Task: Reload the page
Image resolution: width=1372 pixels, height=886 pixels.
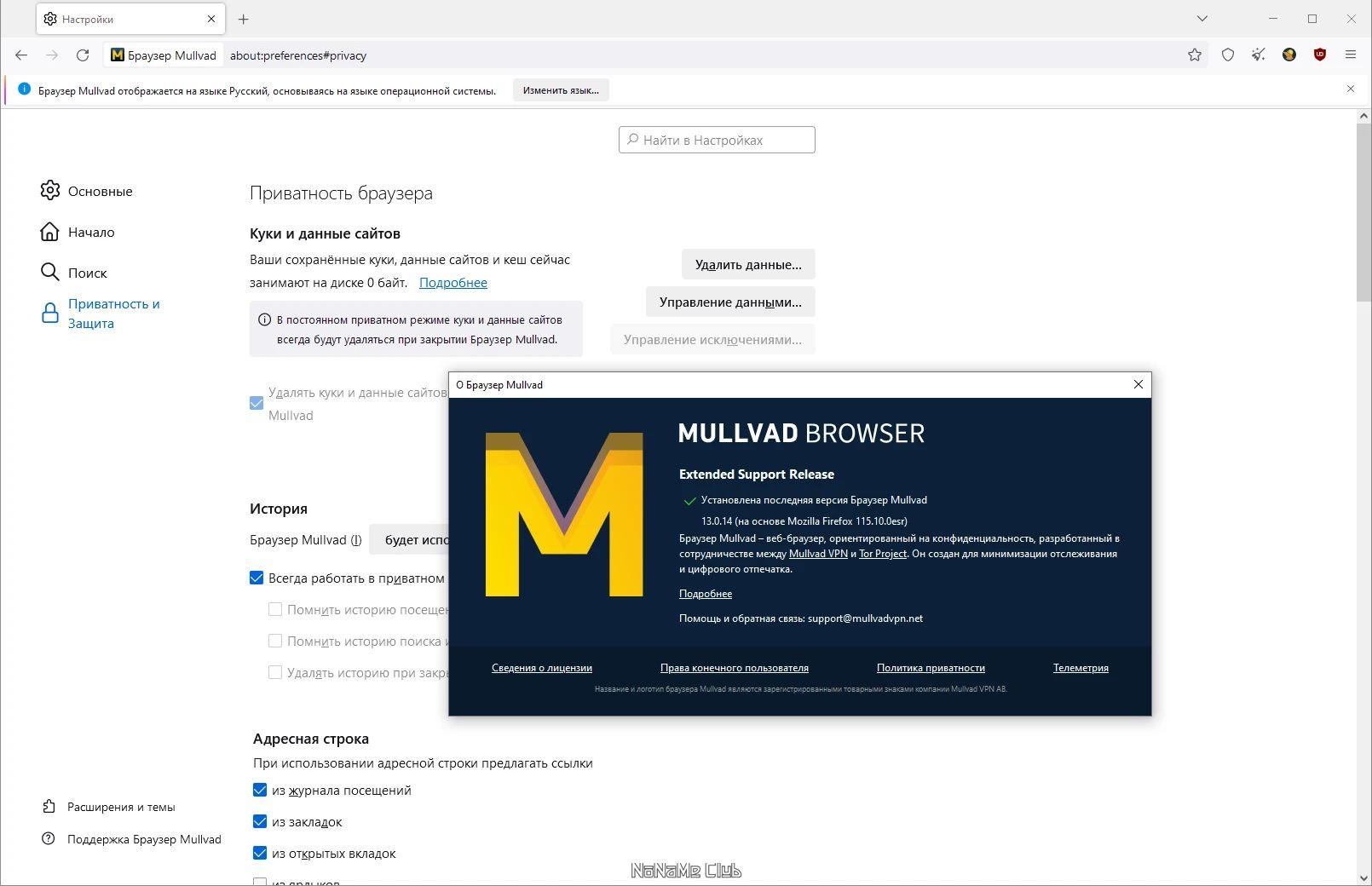Action: [x=83, y=55]
